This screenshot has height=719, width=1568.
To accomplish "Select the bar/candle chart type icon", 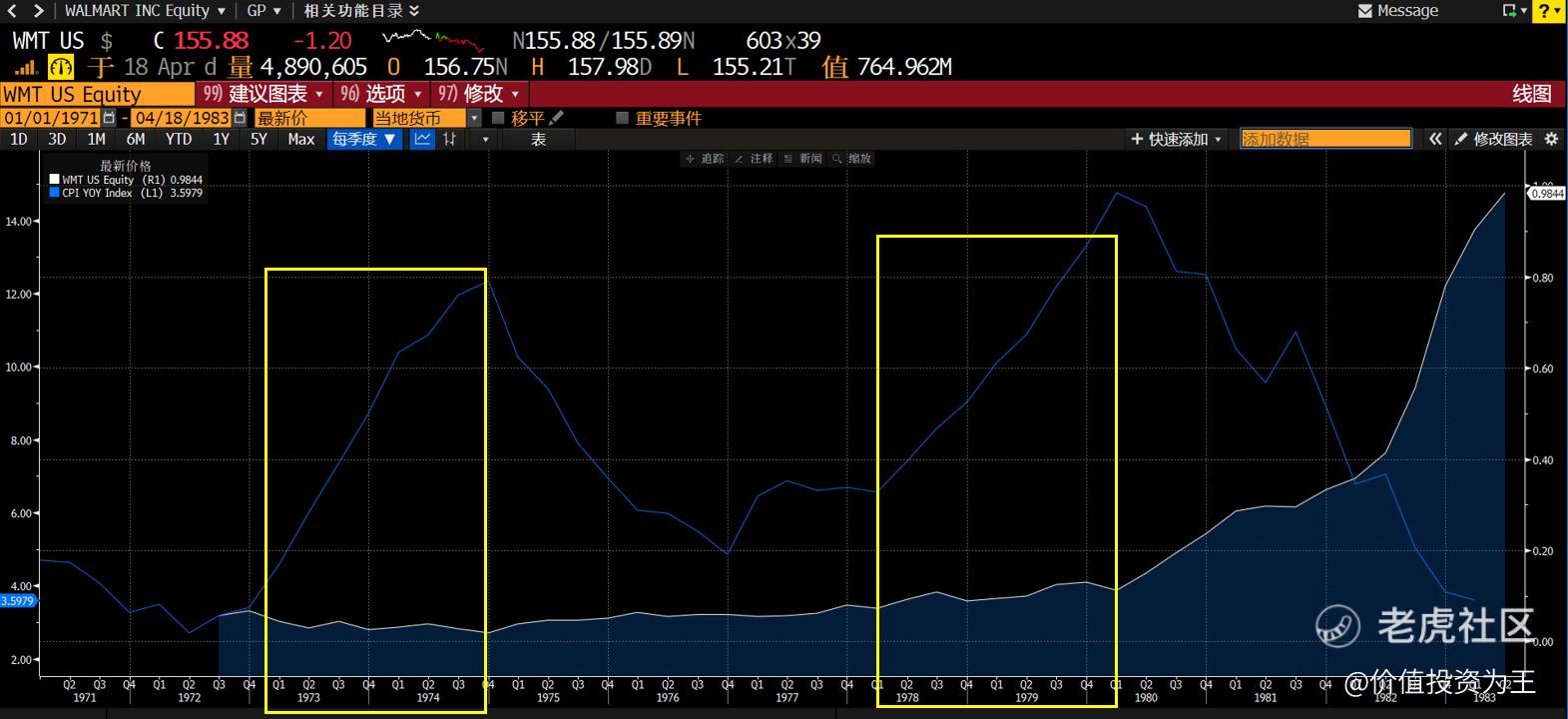I will 450,139.
